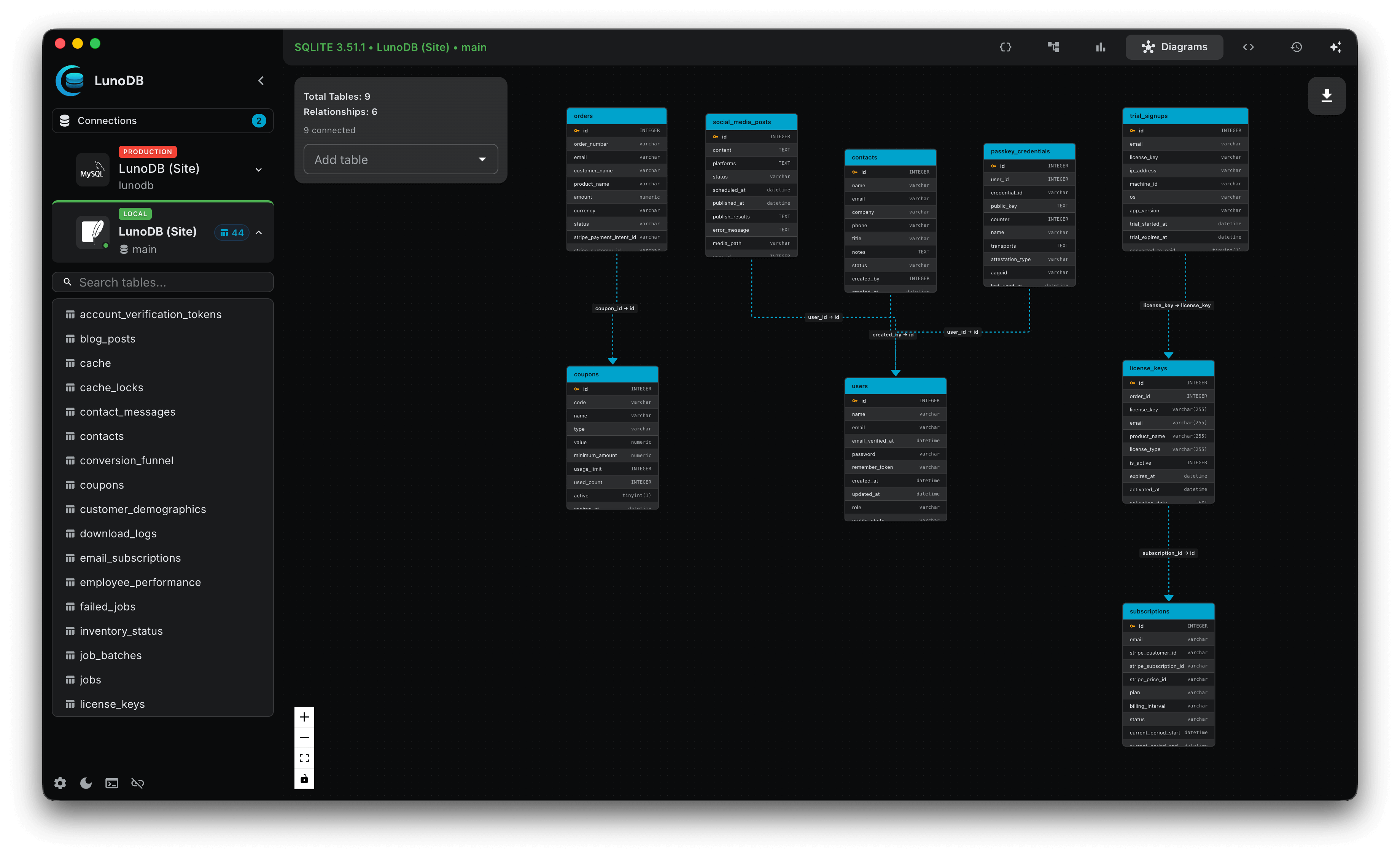The height and width of the screenshot is (857, 1400).
Task: Click the Search tables field
Action: click(x=162, y=282)
